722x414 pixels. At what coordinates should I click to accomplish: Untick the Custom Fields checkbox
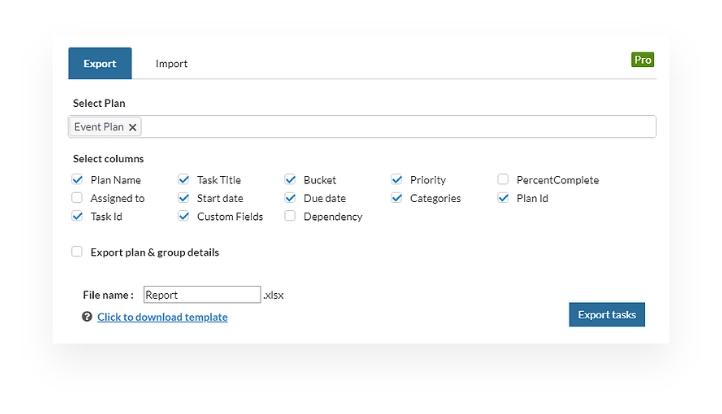pos(183,216)
